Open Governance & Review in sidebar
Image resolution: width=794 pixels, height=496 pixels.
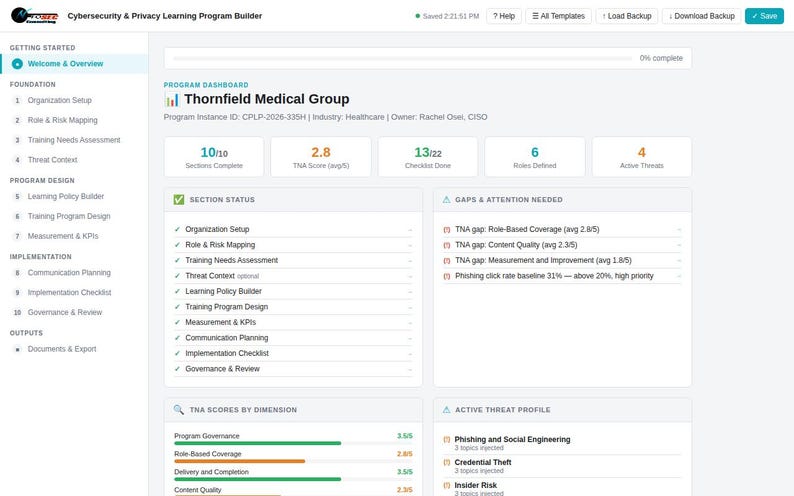tap(74, 312)
